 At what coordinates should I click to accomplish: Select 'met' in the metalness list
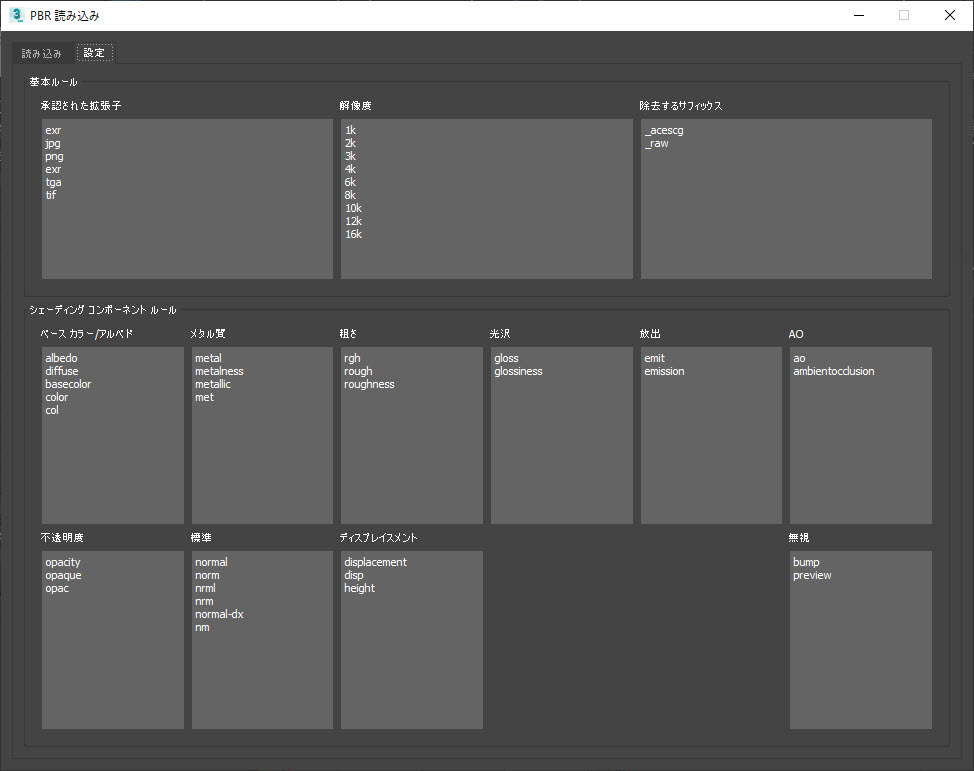point(204,398)
